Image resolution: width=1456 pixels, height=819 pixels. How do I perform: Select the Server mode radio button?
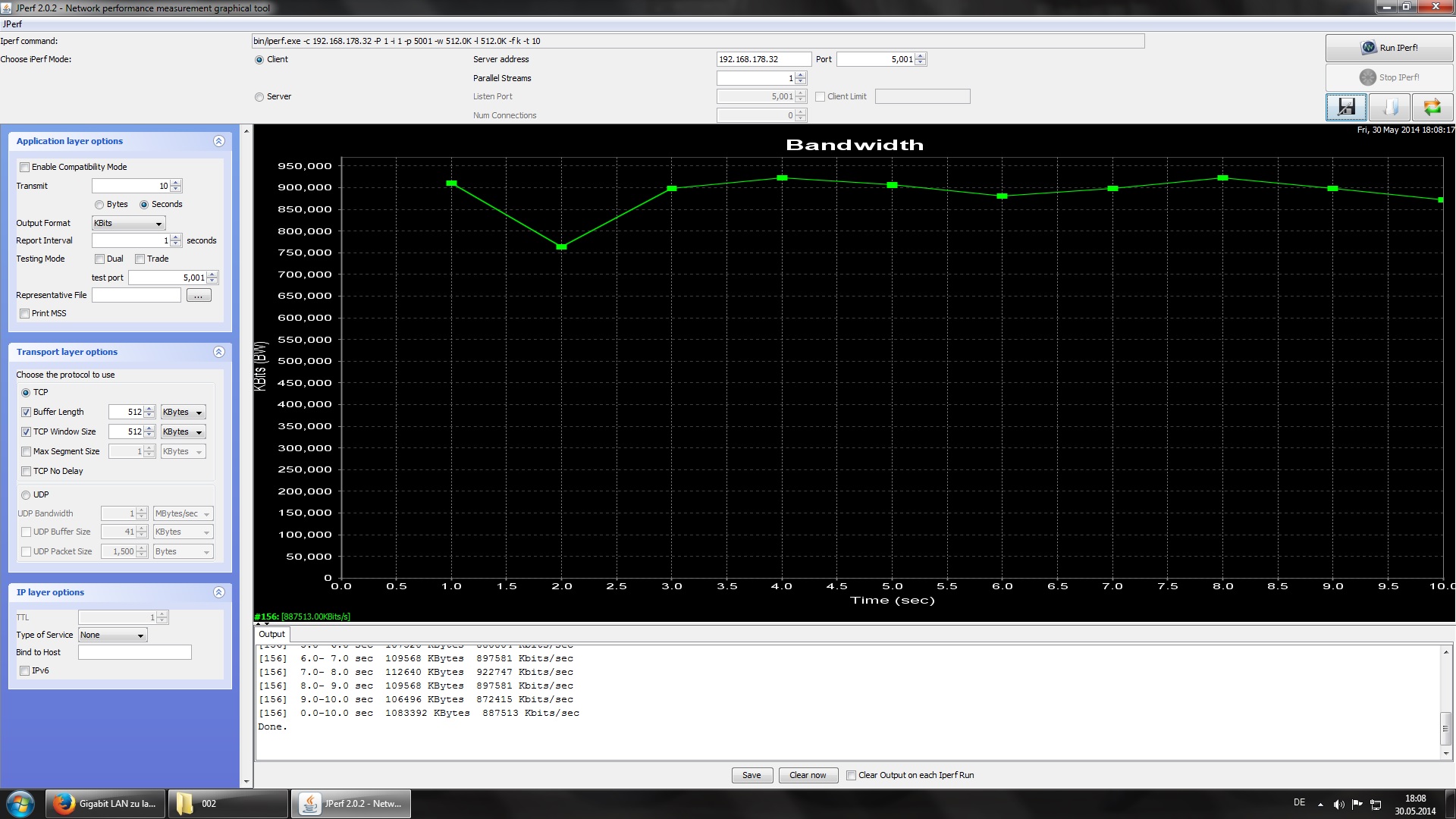tap(259, 97)
